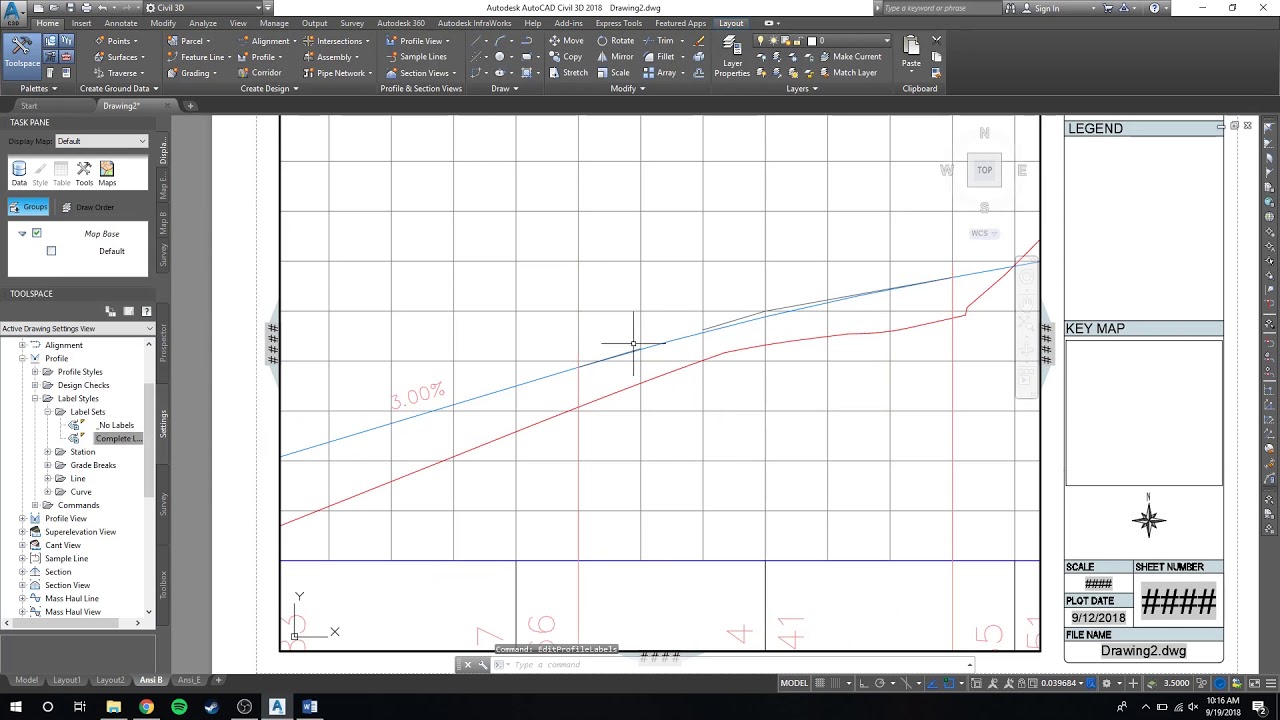The height and width of the screenshot is (720, 1280).
Task: Click the TOP face of the ViewCube
Action: [985, 170]
